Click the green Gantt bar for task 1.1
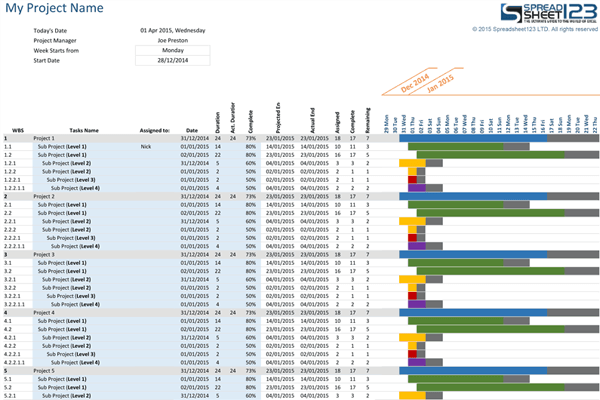 456,146
